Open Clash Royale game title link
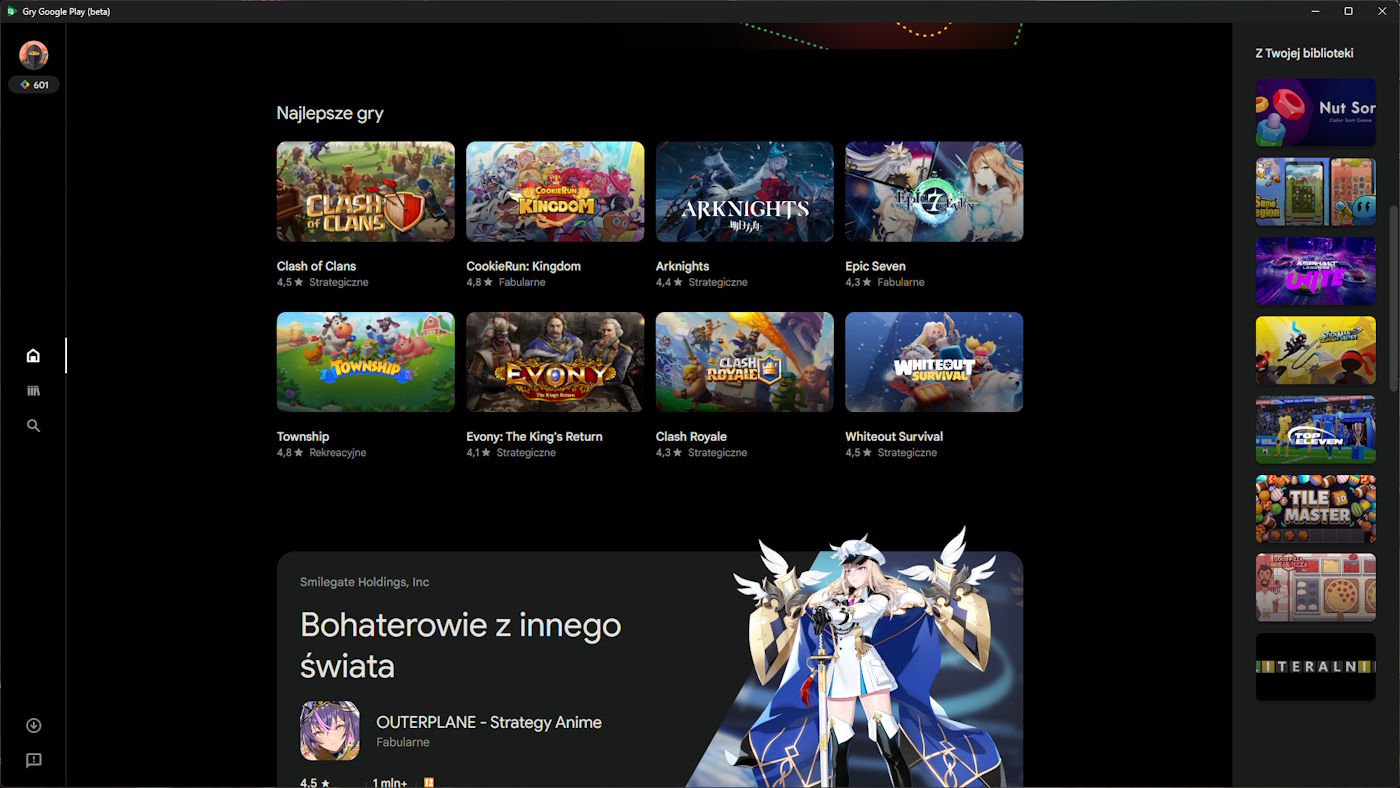 691,437
